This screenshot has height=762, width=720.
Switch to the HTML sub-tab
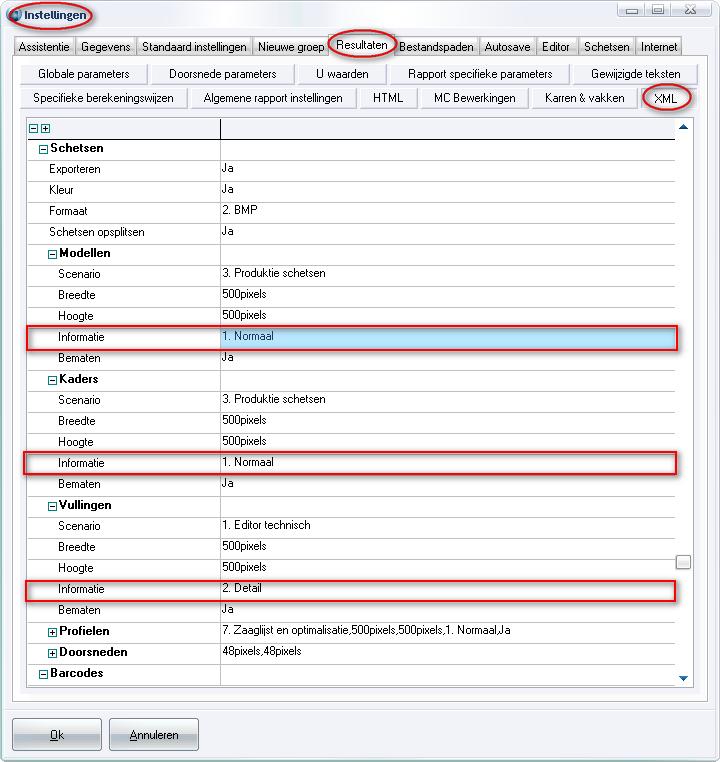pyautogui.click(x=388, y=98)
